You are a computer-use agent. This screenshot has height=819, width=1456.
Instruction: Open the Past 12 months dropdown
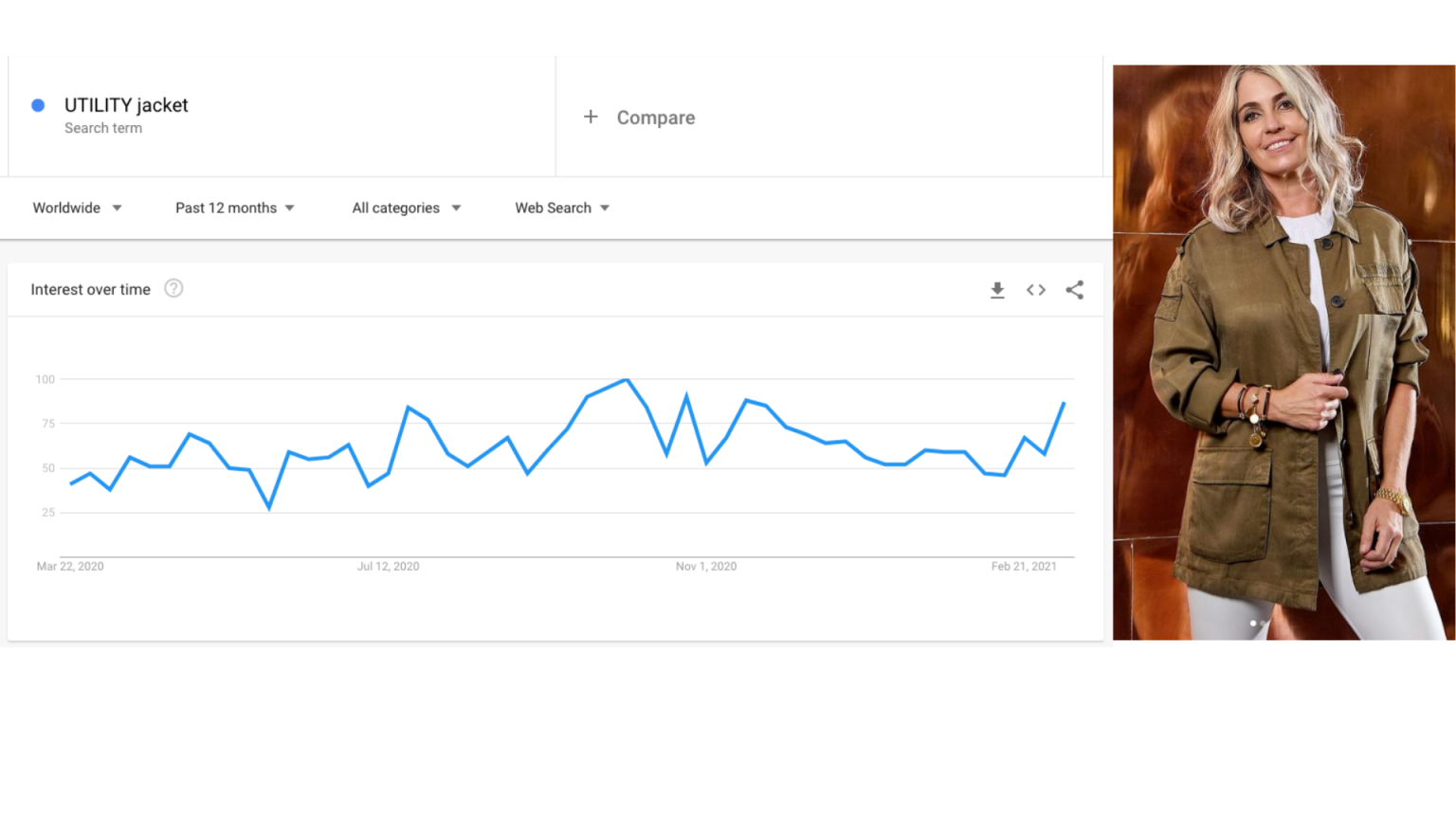235,208
